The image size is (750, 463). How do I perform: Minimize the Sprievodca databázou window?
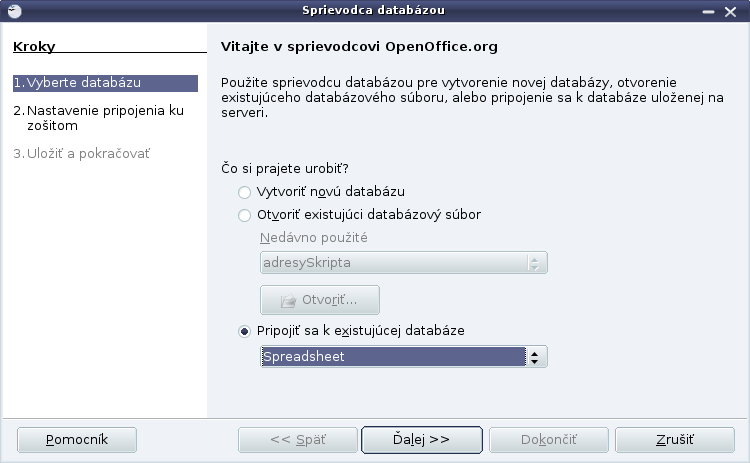click(708, 11)
